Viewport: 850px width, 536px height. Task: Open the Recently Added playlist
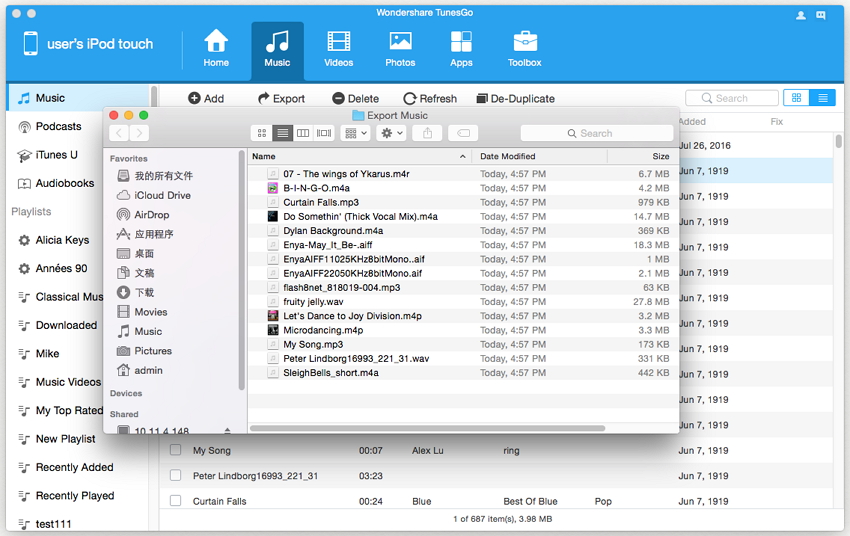point(74,467)
